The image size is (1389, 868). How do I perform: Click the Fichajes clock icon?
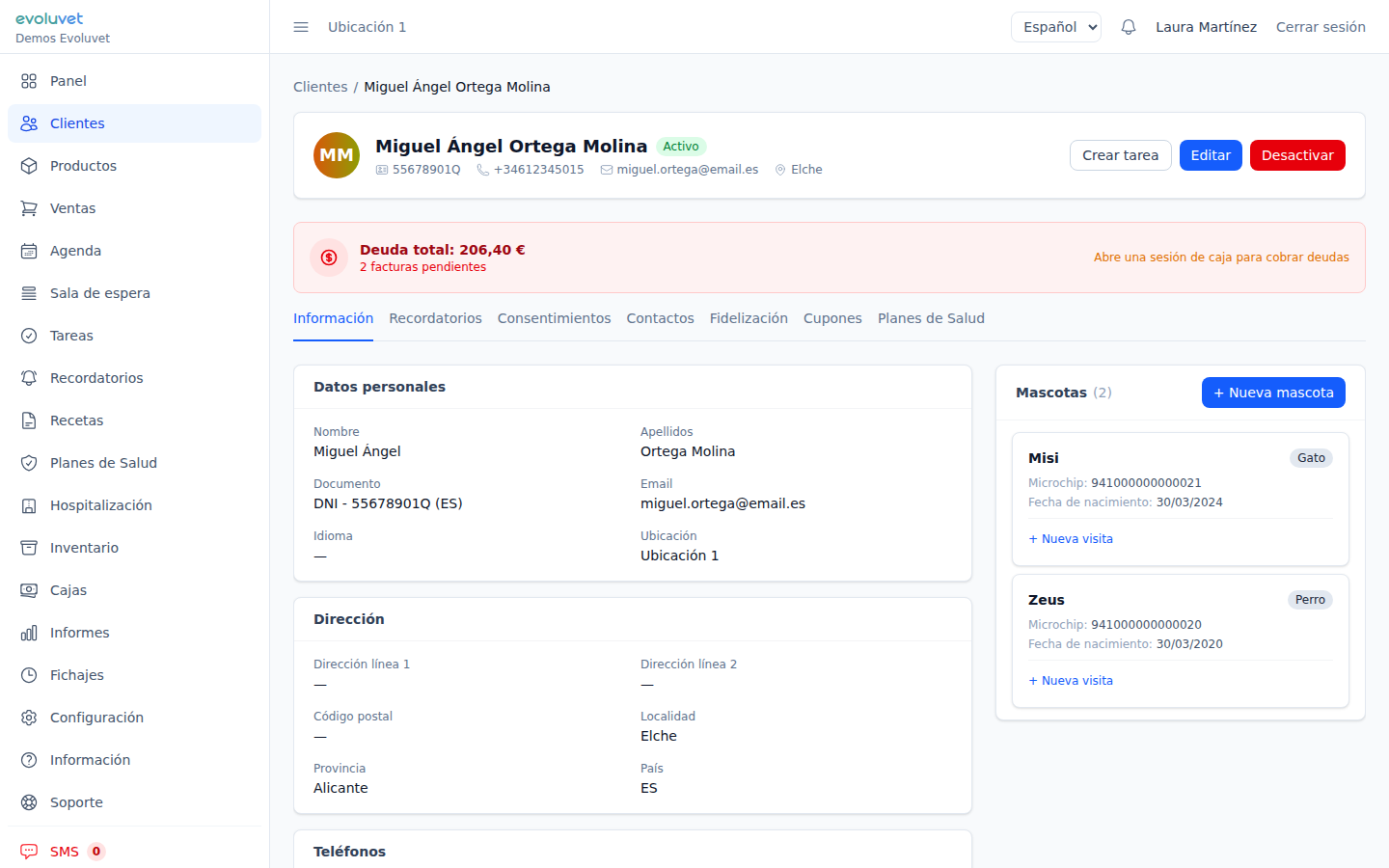click(x=29, y=675)
